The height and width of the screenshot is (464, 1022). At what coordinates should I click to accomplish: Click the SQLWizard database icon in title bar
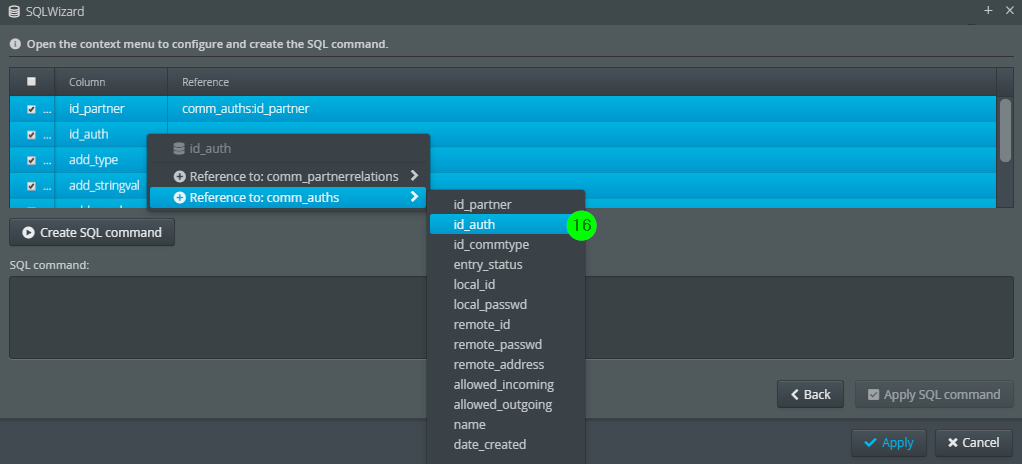[14, 11]
